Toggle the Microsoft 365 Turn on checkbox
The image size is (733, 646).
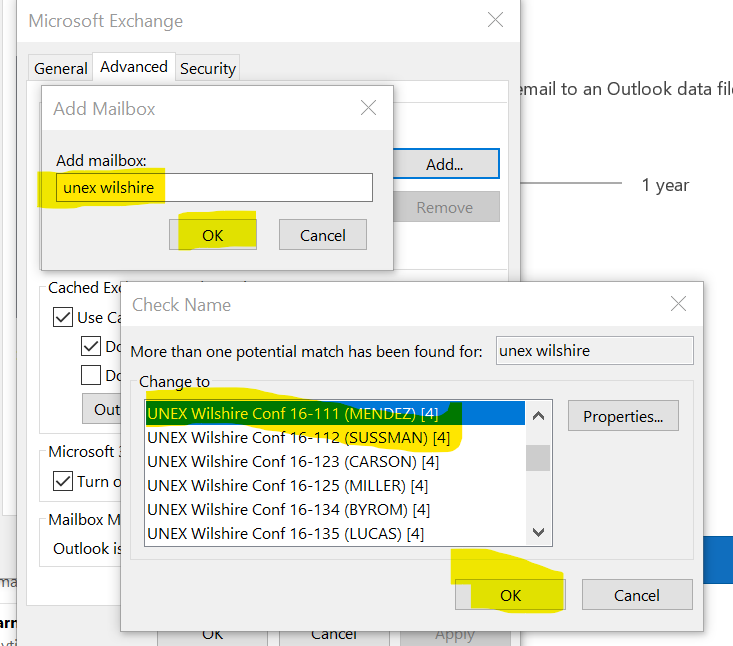coord(62,482)
